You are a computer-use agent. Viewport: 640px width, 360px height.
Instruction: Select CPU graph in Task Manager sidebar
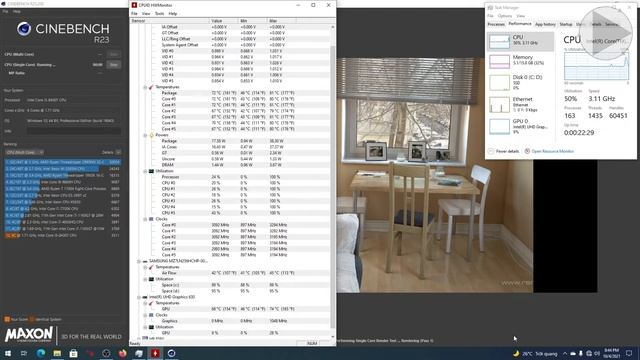pyautogui.click(x=520, y=41)
